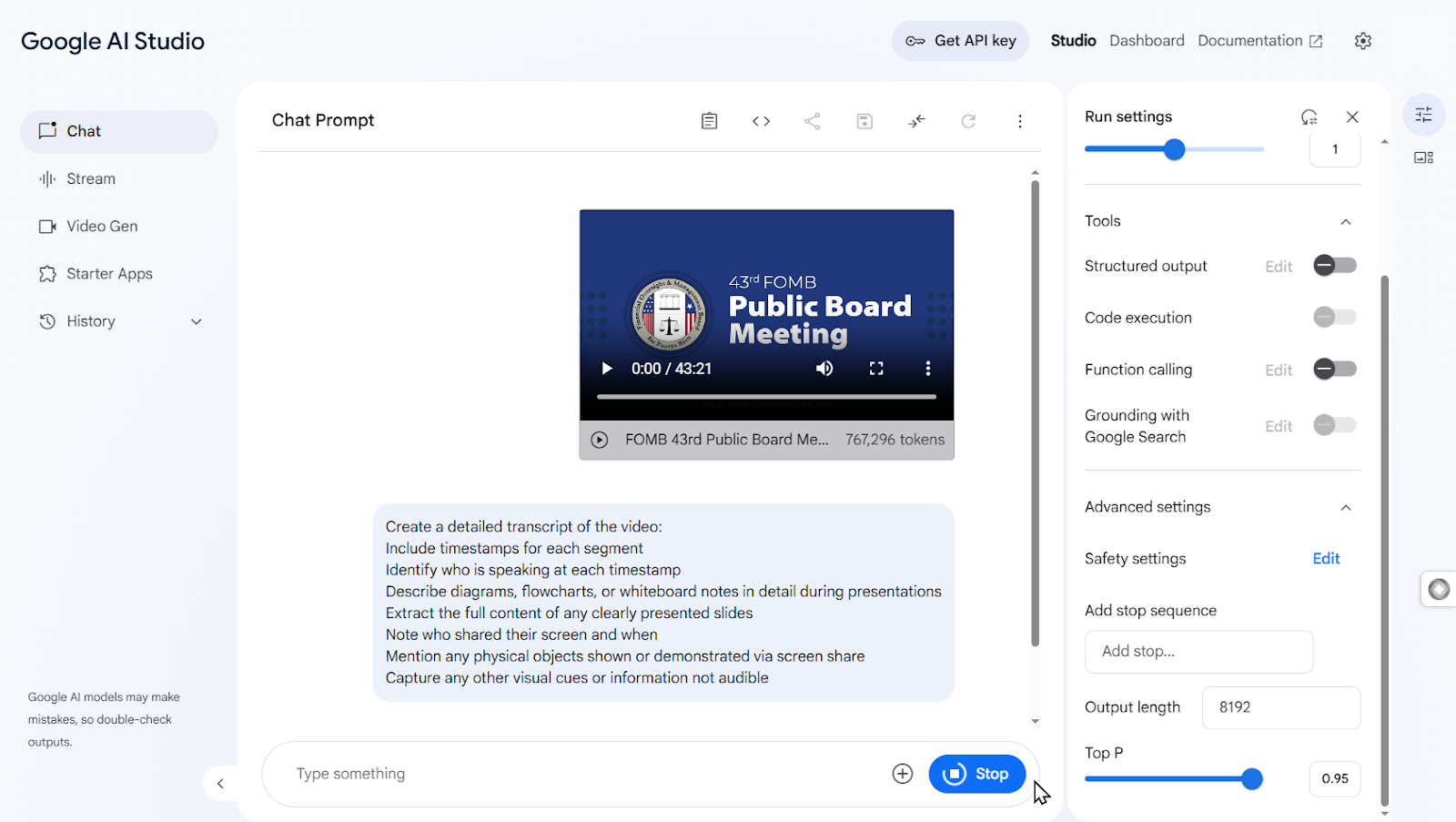The height and width of the screenshot is (822, 1456).
Task: Click the Output length field
Action: pos(1281,707)
